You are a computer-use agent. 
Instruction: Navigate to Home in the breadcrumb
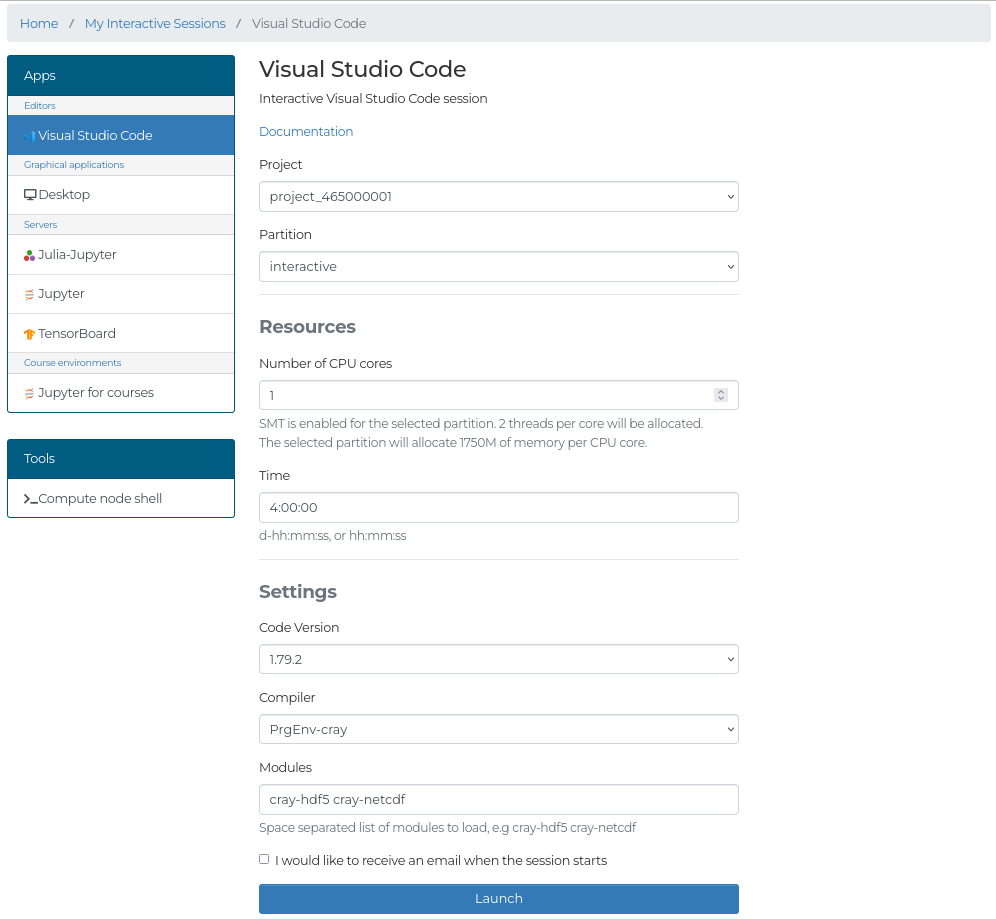[39, 23]
